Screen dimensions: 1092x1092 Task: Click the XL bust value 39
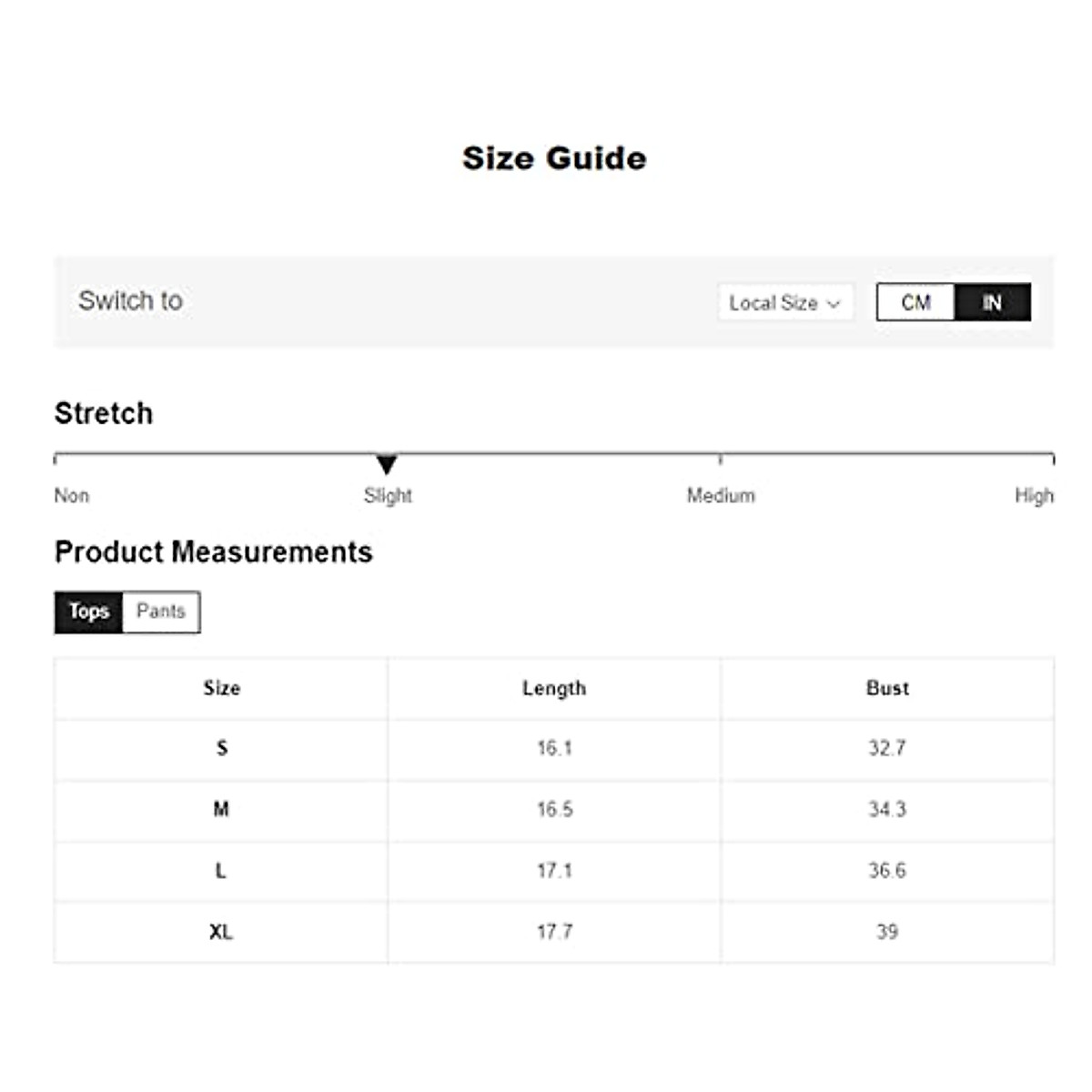[887, 932]
